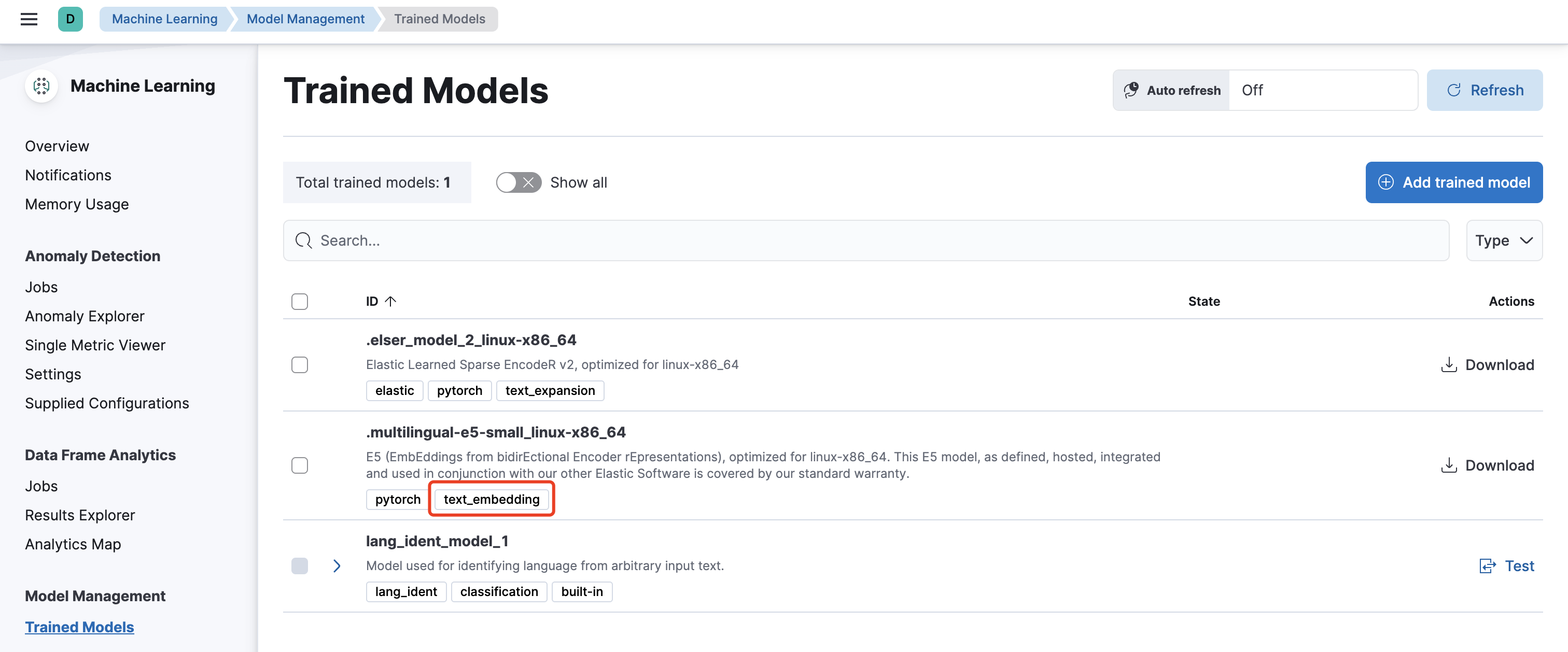This screenshot has height=652, width=1568.
Task: Sort the table by the ID arrow
Action: coord(391,302)
